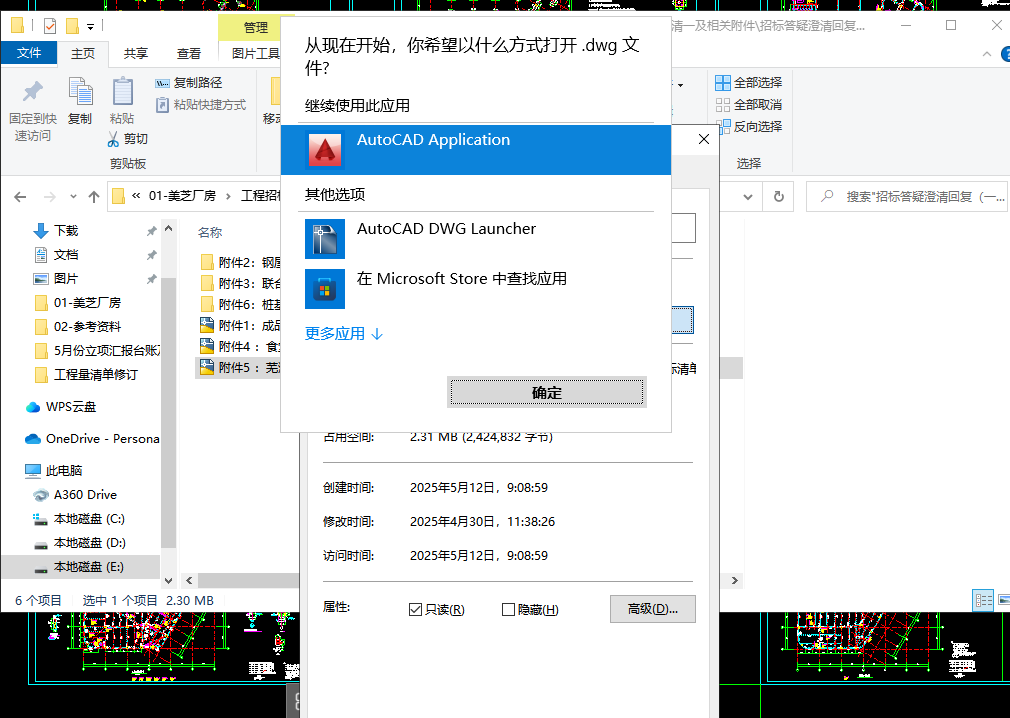Open 高级(D)... attribute settings
This screenshot has height=718, width=1010.
pos(653,609)
